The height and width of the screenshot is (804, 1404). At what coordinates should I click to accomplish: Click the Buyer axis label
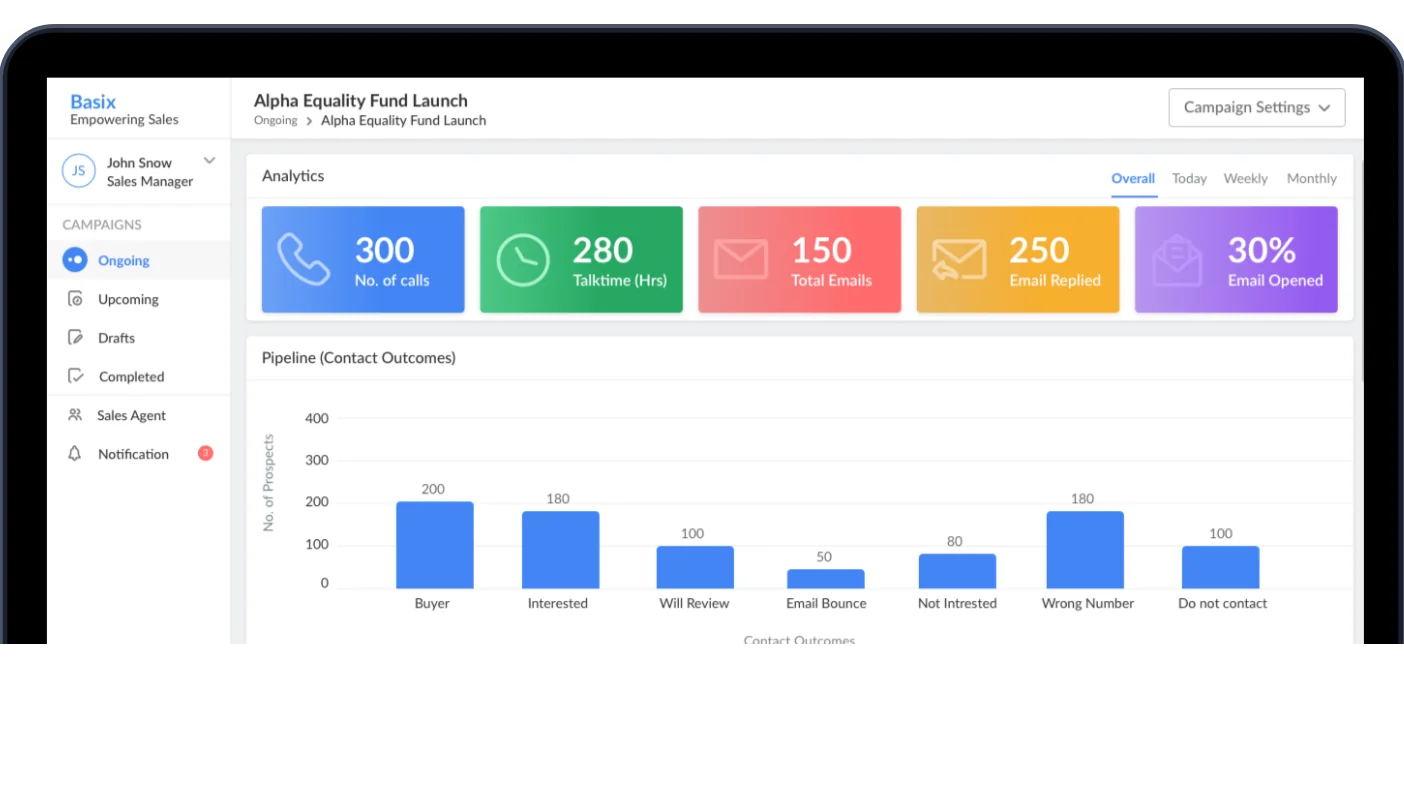click(x=432, y=604)
